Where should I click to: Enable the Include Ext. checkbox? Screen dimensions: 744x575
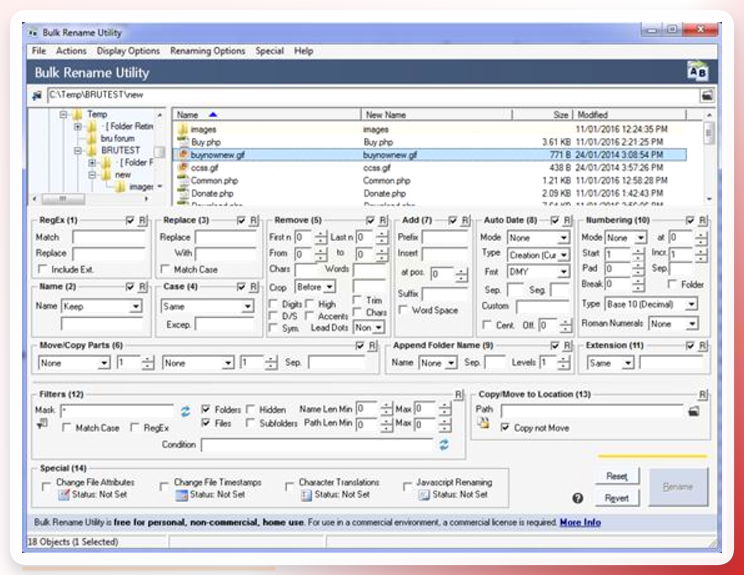coord(43,269)
